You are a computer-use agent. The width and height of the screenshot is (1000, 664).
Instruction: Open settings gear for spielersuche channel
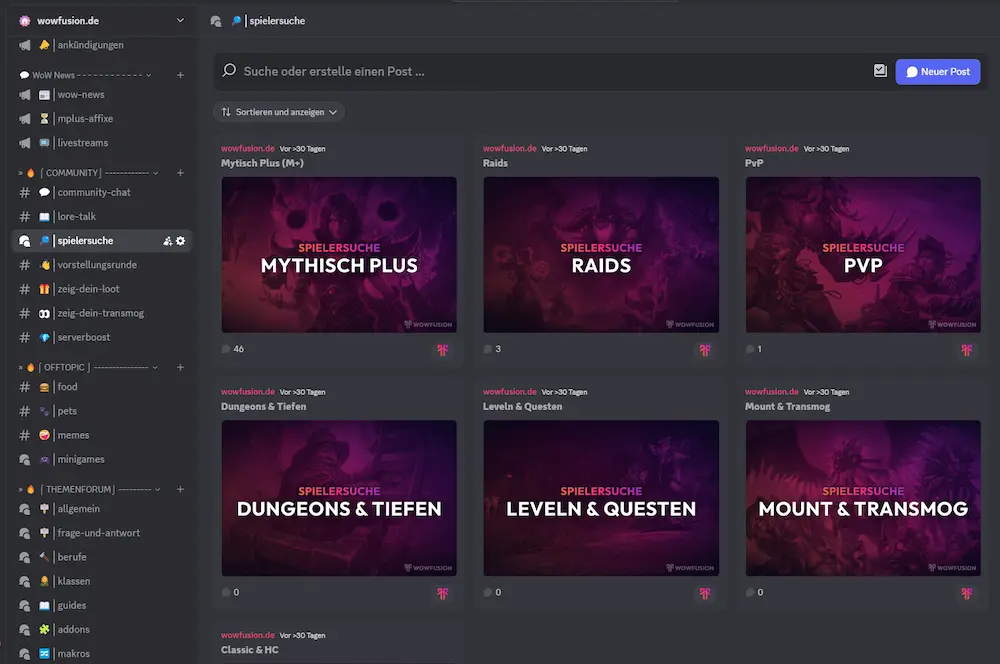click(181, 241)
